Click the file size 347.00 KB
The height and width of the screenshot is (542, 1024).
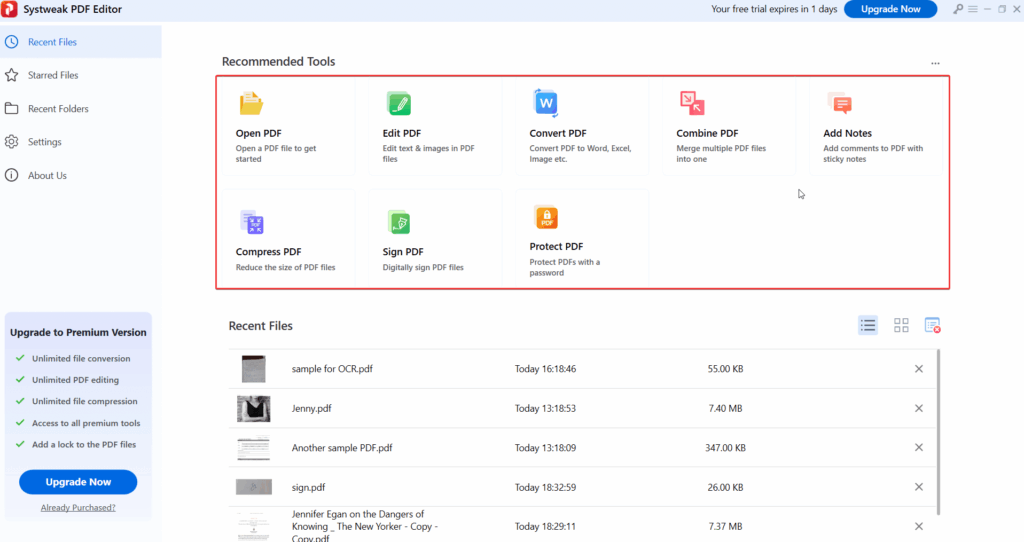tap(725, 448)
